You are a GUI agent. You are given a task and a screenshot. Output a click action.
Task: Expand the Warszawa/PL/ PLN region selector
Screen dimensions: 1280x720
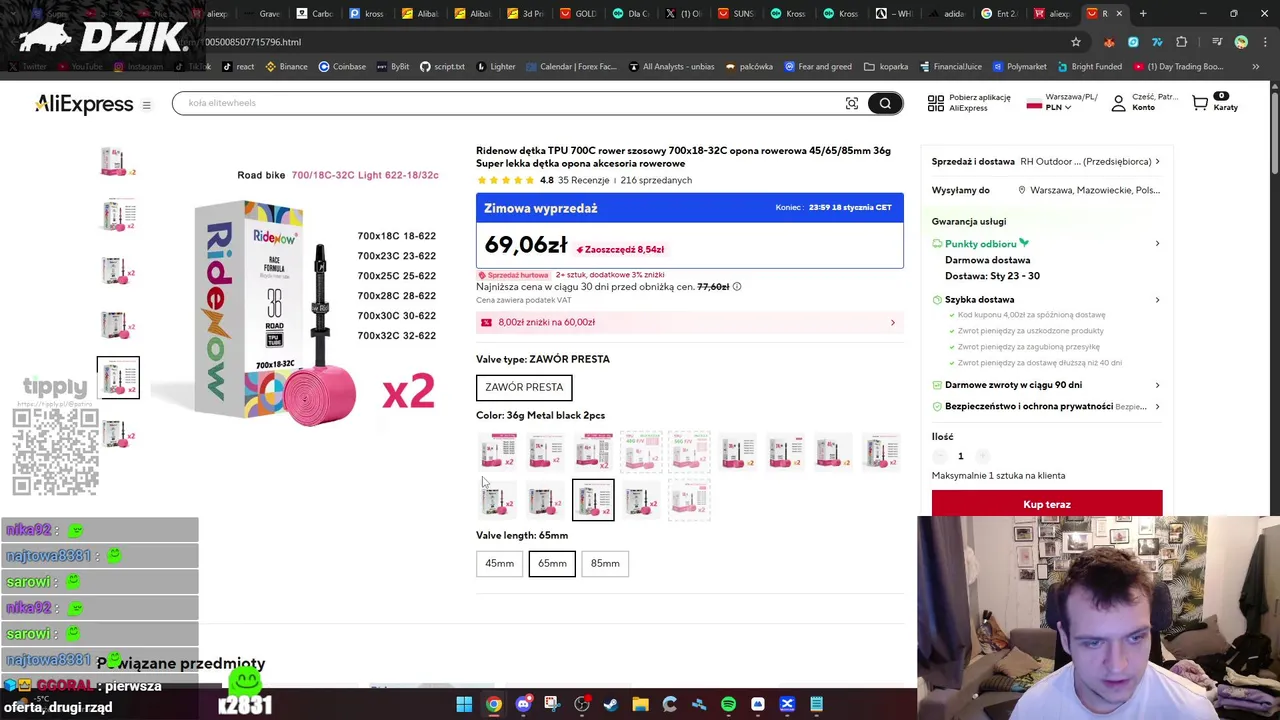coord(1061,103)
